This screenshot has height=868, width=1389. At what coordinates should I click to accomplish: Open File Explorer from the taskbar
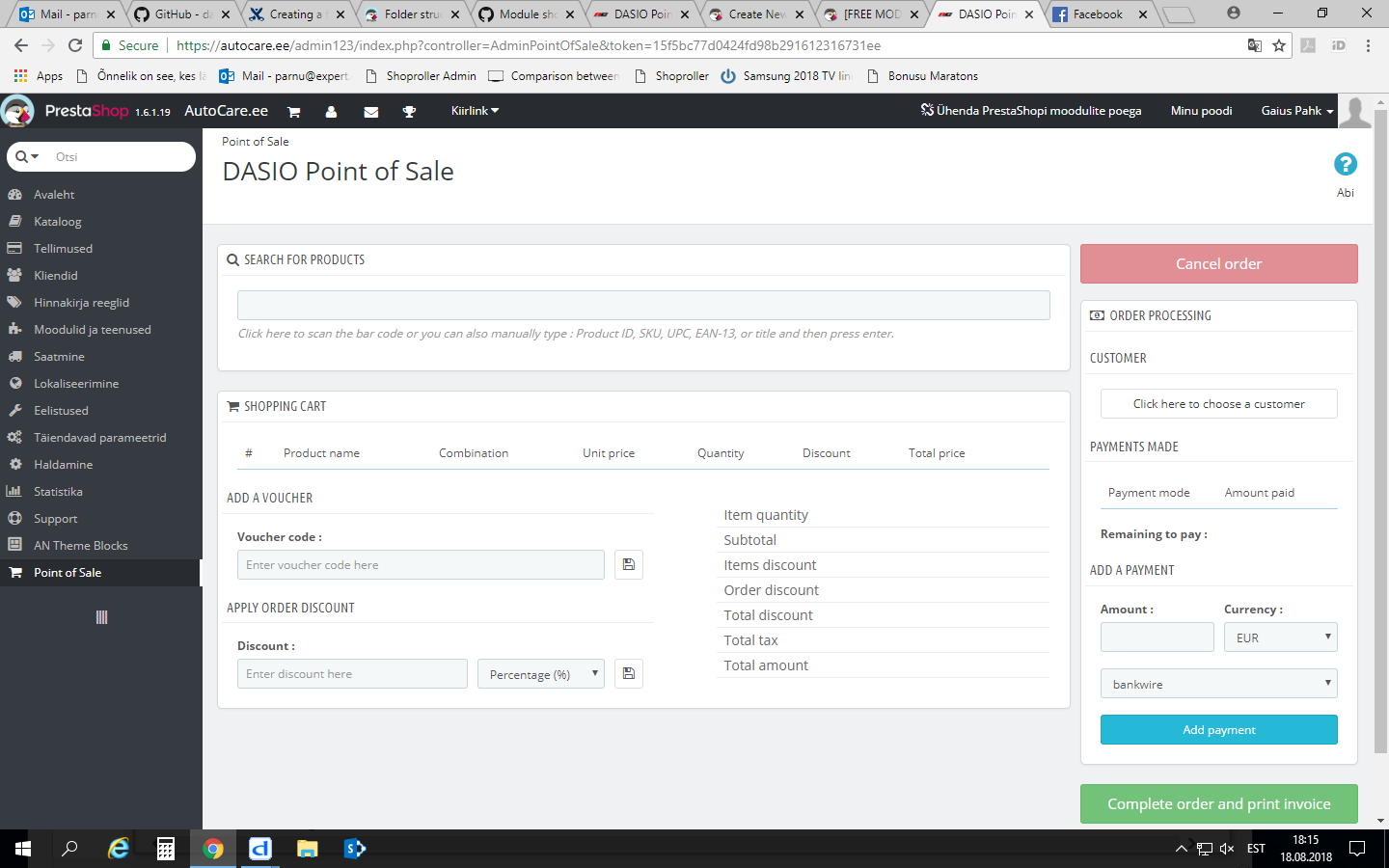tap(308, 849)
